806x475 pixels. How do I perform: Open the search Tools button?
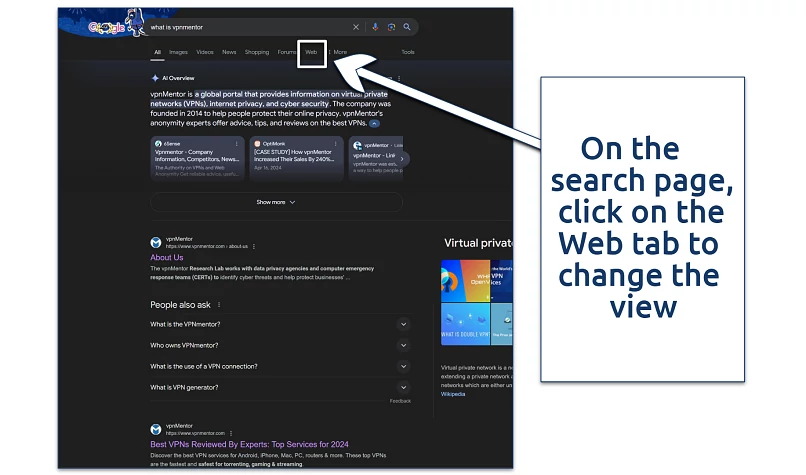point(408,52)
